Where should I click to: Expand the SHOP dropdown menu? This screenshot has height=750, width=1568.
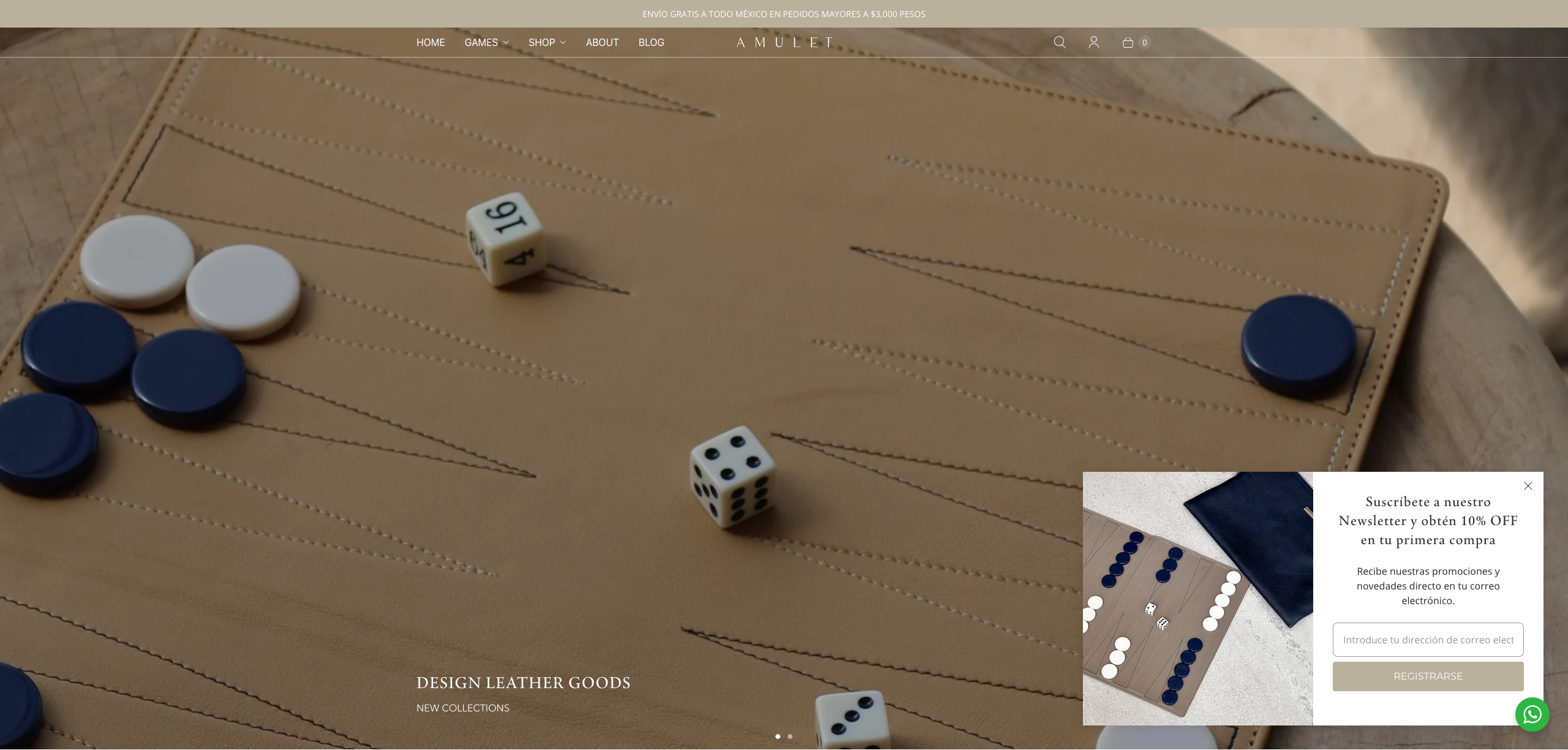click(x=548, y=42)
